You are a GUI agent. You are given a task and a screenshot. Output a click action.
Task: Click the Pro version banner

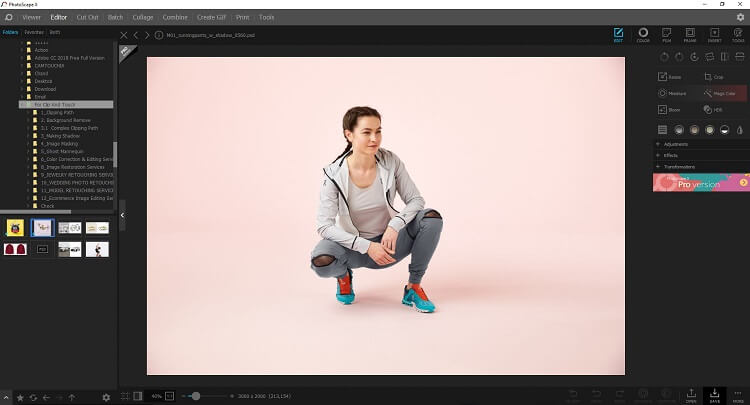pyautogui.click(x=700, y=183)
